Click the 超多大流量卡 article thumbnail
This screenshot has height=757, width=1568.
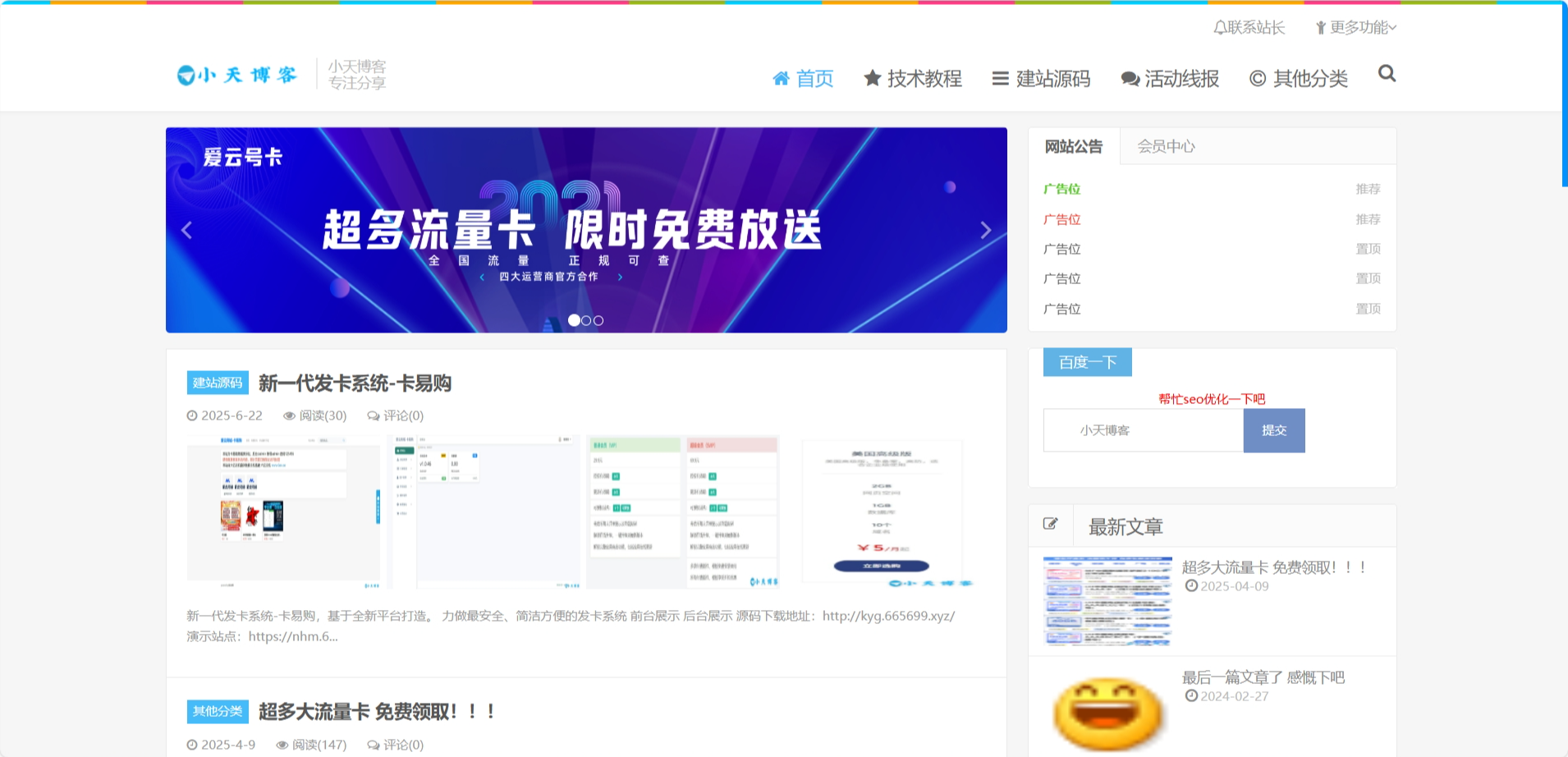coord(1107,600)
